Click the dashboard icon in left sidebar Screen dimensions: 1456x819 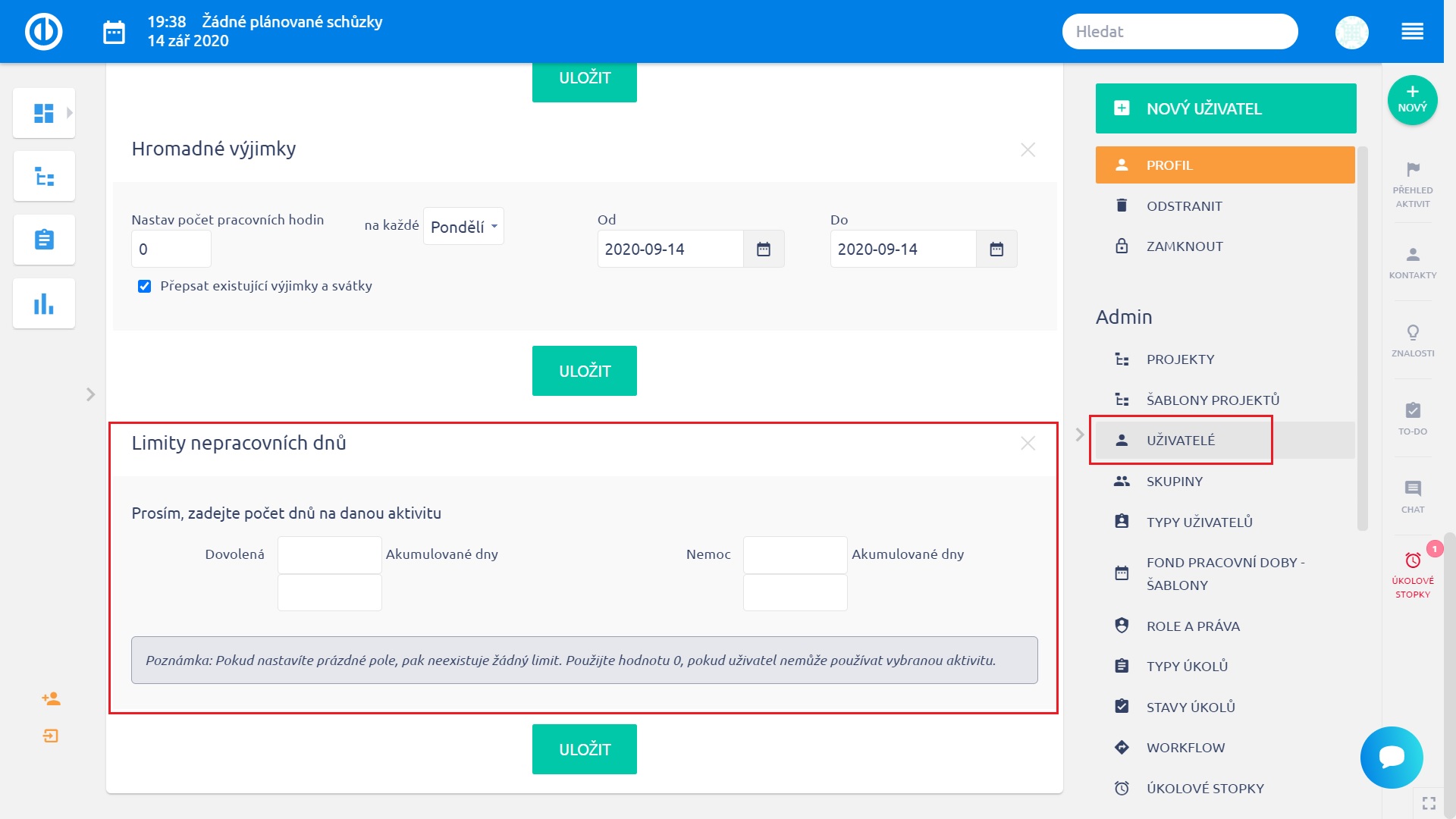click(x=44, y=113)
